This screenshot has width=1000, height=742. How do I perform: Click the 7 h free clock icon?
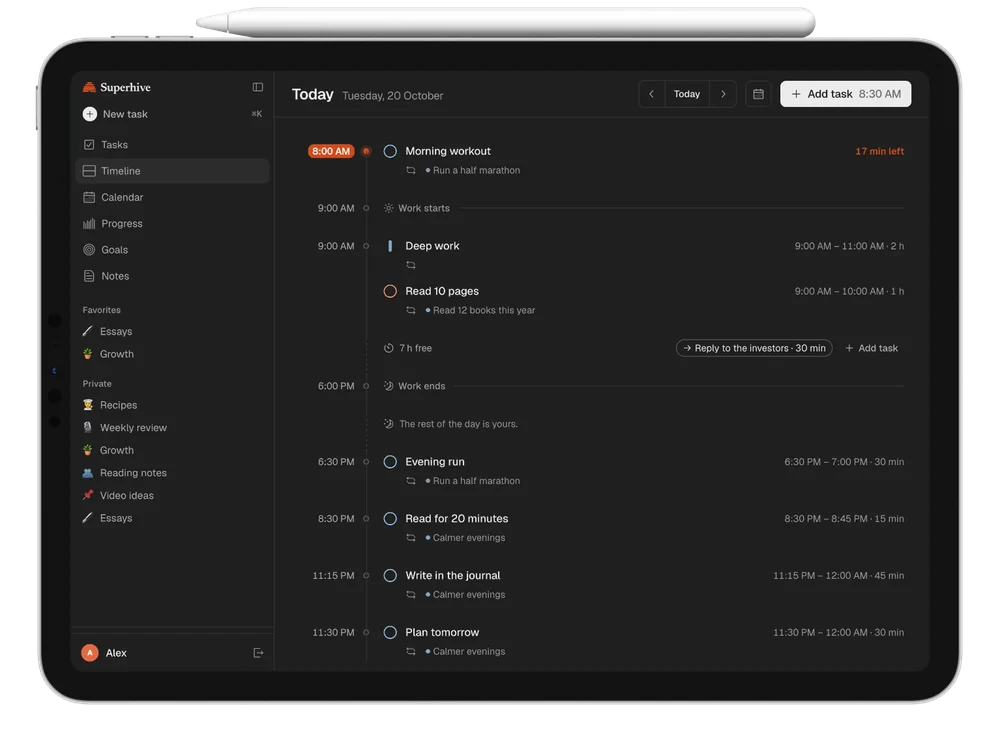pyautogui.click(x=388, y=348)
